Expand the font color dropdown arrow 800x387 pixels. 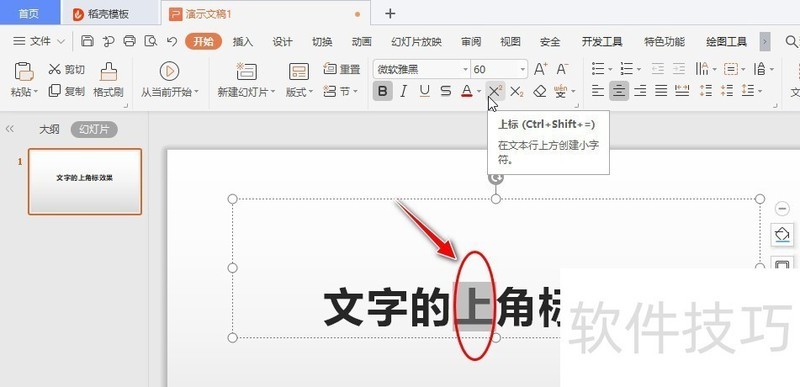tap(479, 92)
